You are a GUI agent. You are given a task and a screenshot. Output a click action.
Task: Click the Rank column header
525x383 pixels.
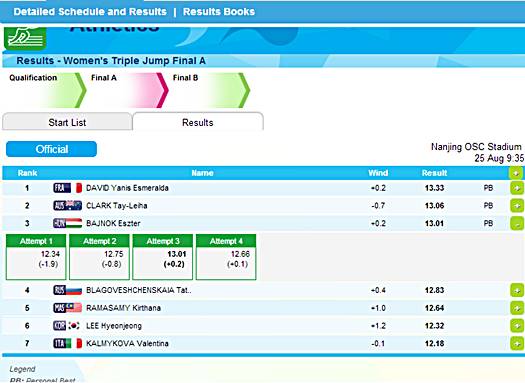click(27, 173)
